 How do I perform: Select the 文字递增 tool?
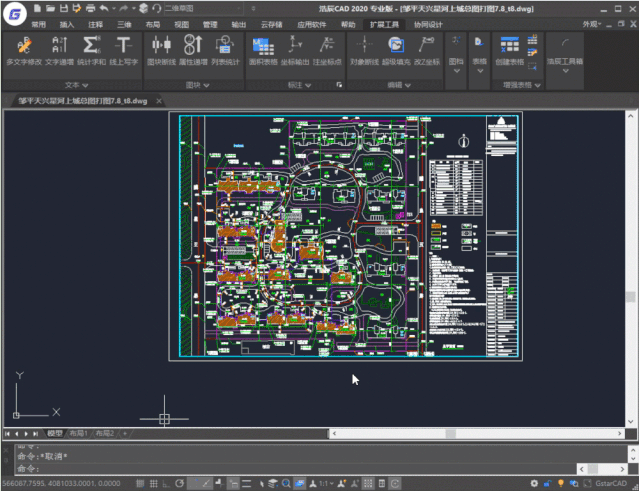point(58,45)
